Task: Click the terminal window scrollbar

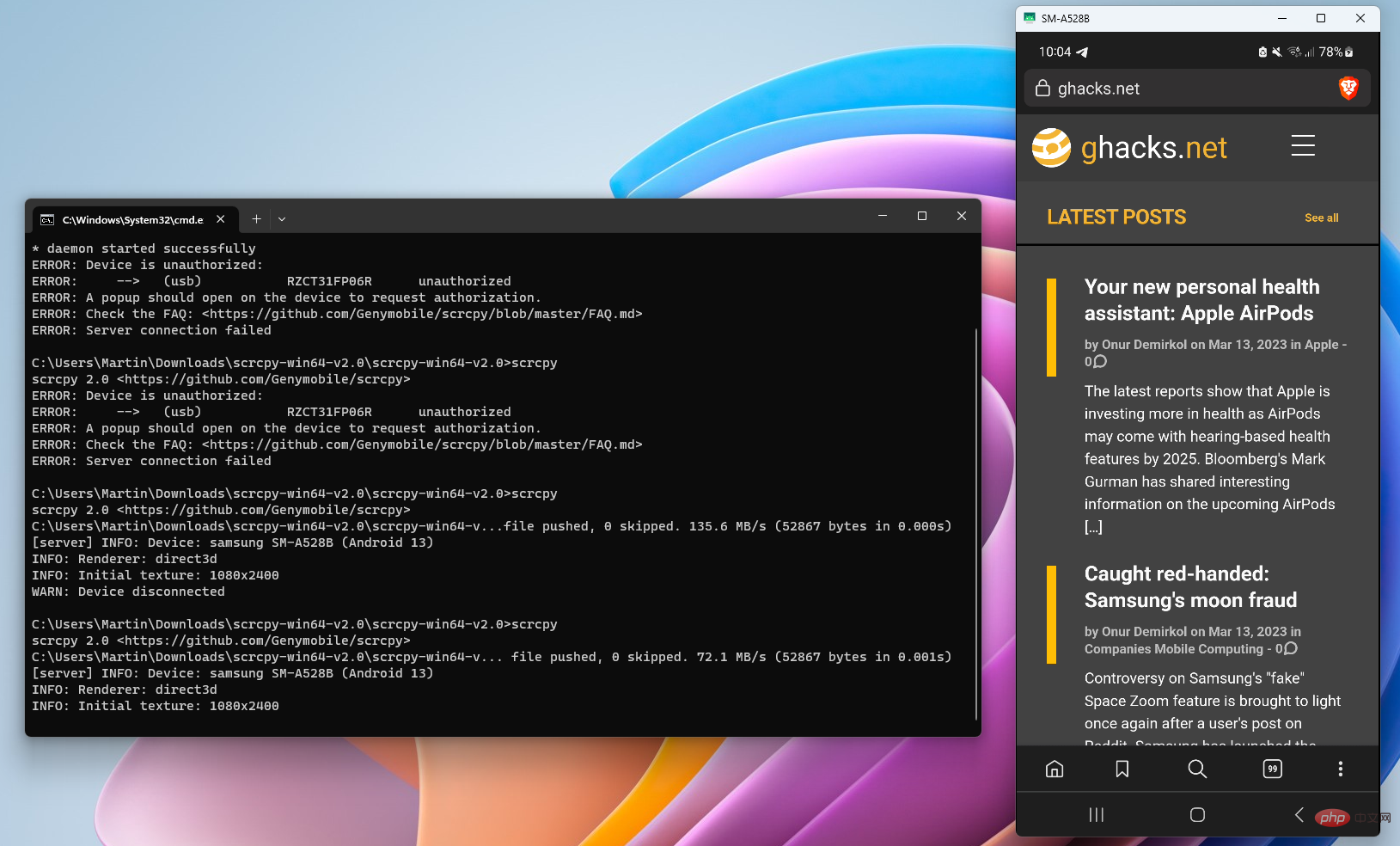Action: (975, 524)
